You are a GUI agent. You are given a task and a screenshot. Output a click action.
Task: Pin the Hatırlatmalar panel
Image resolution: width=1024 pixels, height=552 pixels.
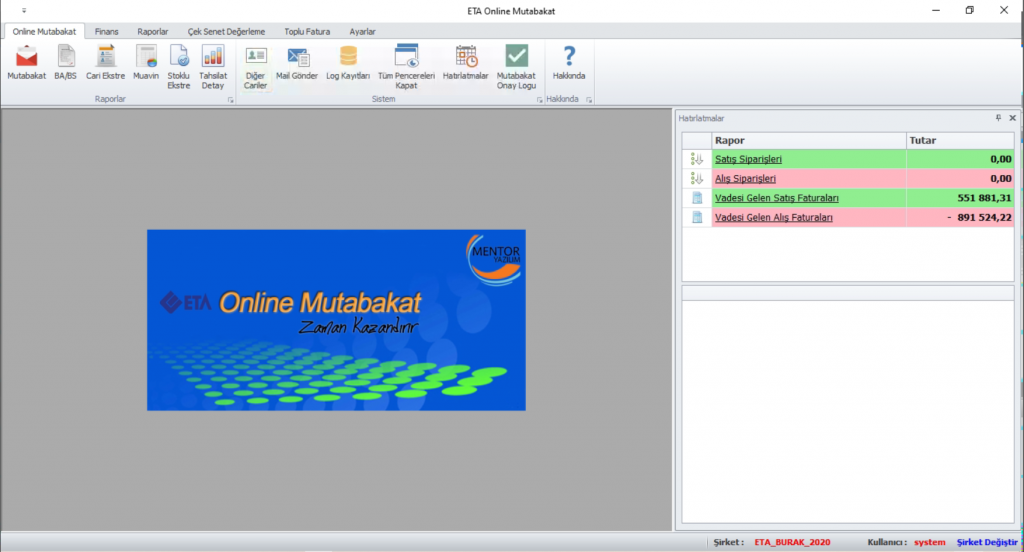click(998, 118)
